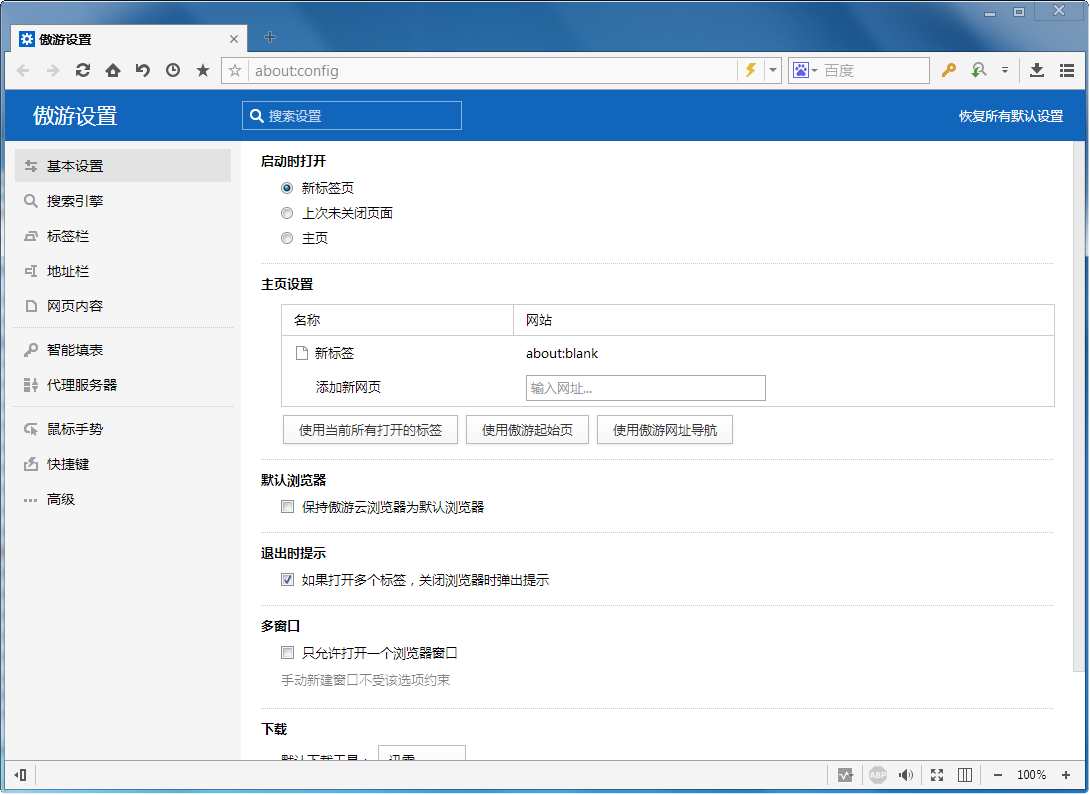Open the 代理服务器 settings section
This screenshot has height=795, width=1090.
(85, 384)
